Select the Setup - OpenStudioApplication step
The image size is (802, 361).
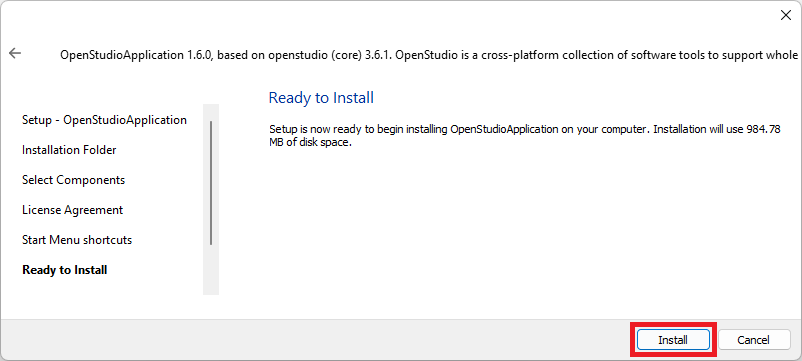click(104, 120)
